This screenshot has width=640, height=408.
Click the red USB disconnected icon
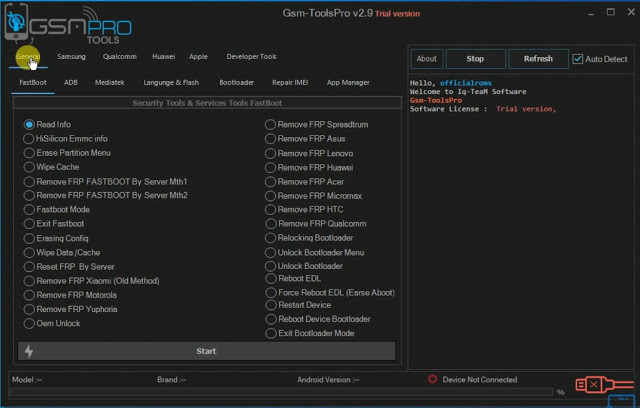pos(604,384)
